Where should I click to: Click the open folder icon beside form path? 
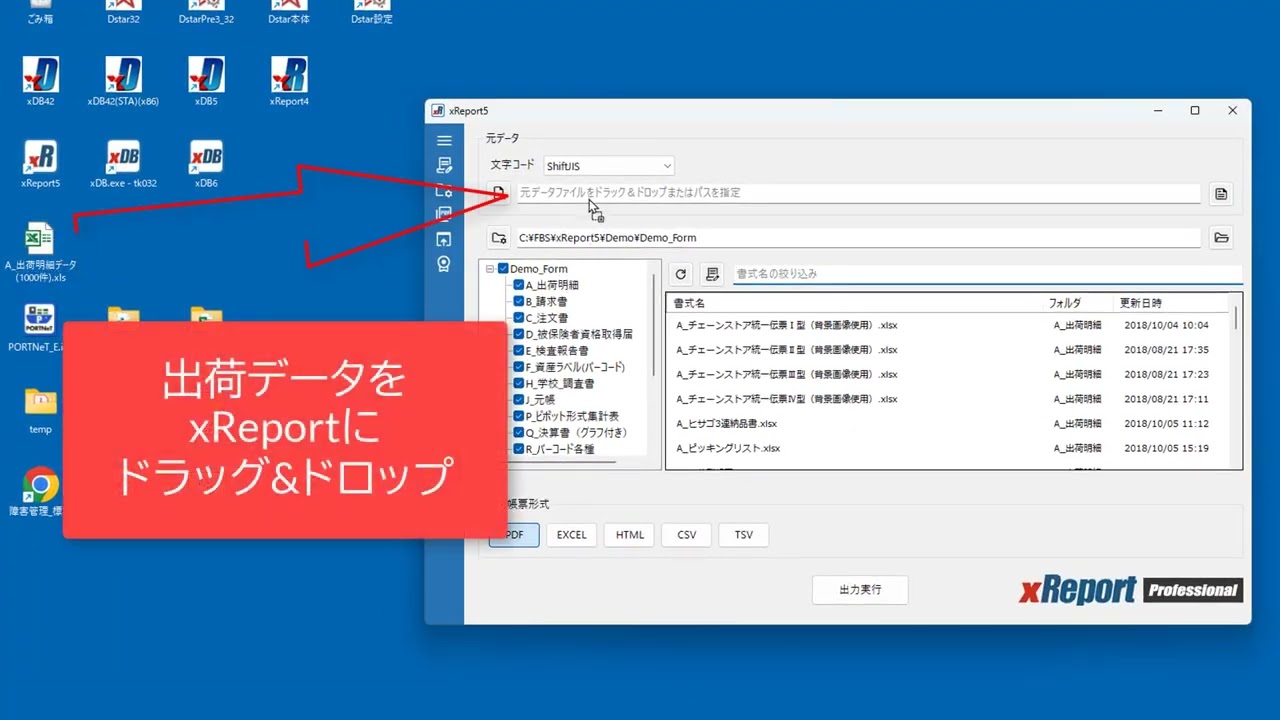pyautogui.click(x=1221, y=238)
